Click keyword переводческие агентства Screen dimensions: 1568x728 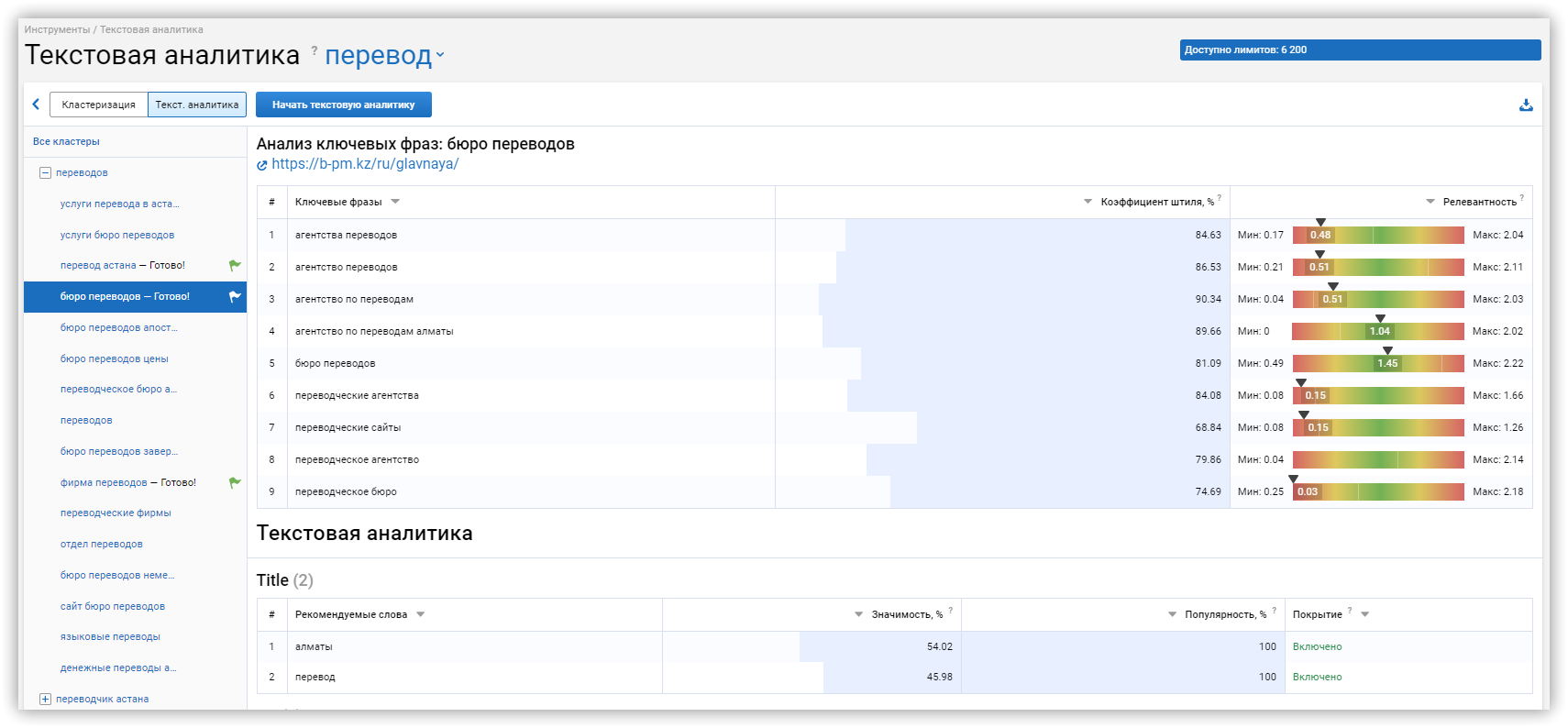click(357, 395)
